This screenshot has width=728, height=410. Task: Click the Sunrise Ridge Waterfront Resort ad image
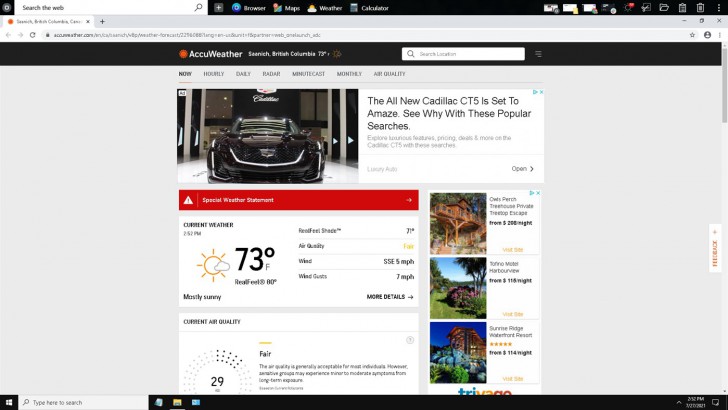(x=458, y=352)
